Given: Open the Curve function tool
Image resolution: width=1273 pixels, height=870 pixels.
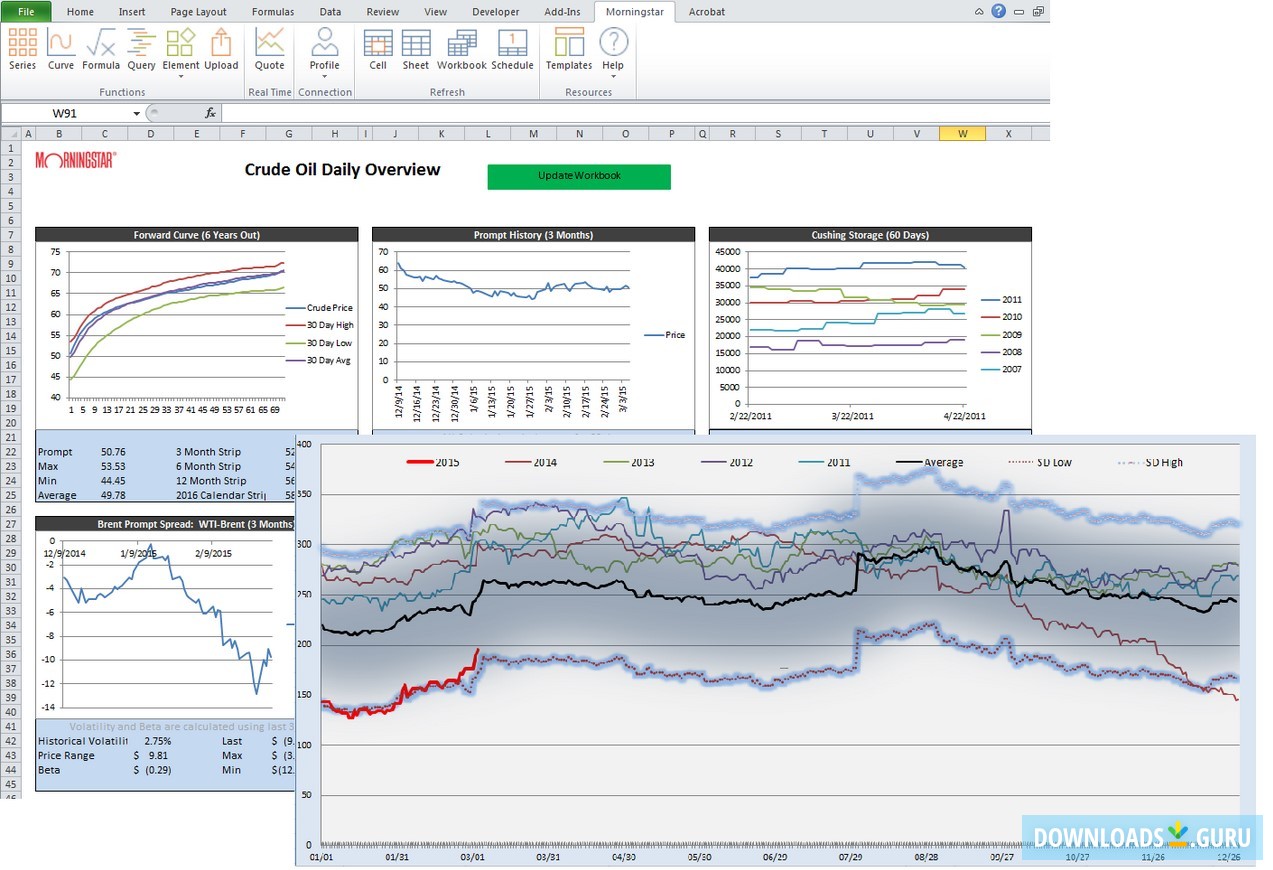Looking at the screenshot, I should click(x=60, y=52).
